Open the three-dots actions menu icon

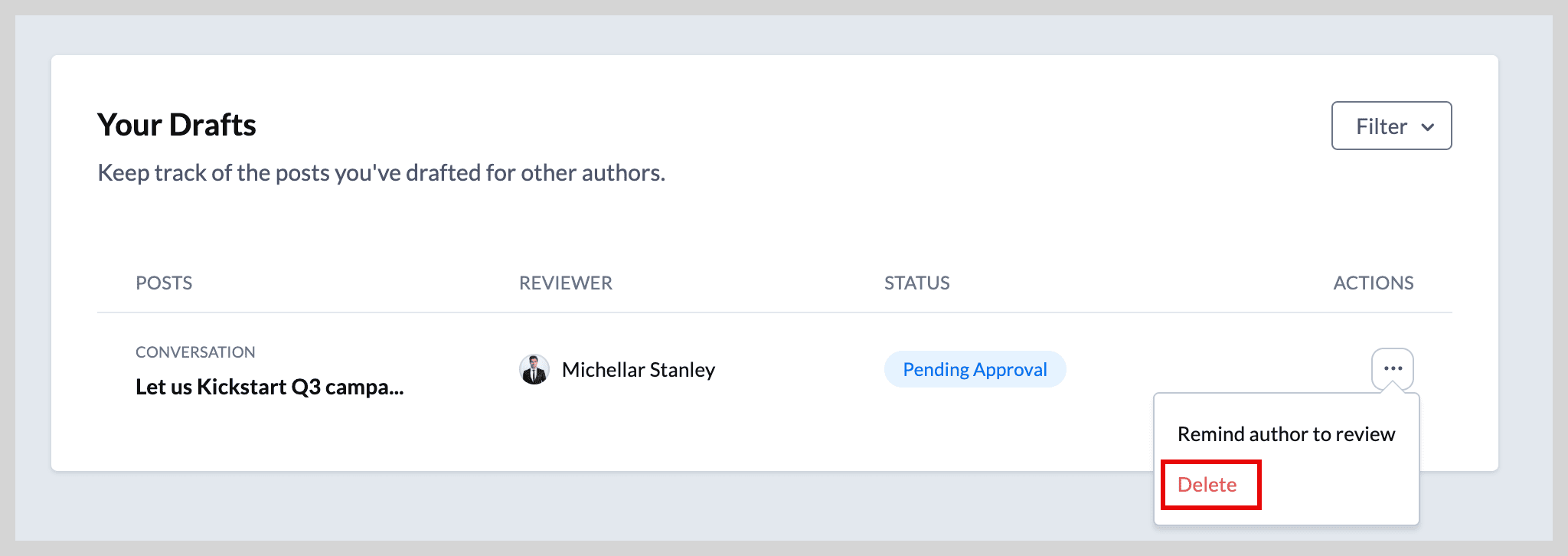coord(1392,368)
